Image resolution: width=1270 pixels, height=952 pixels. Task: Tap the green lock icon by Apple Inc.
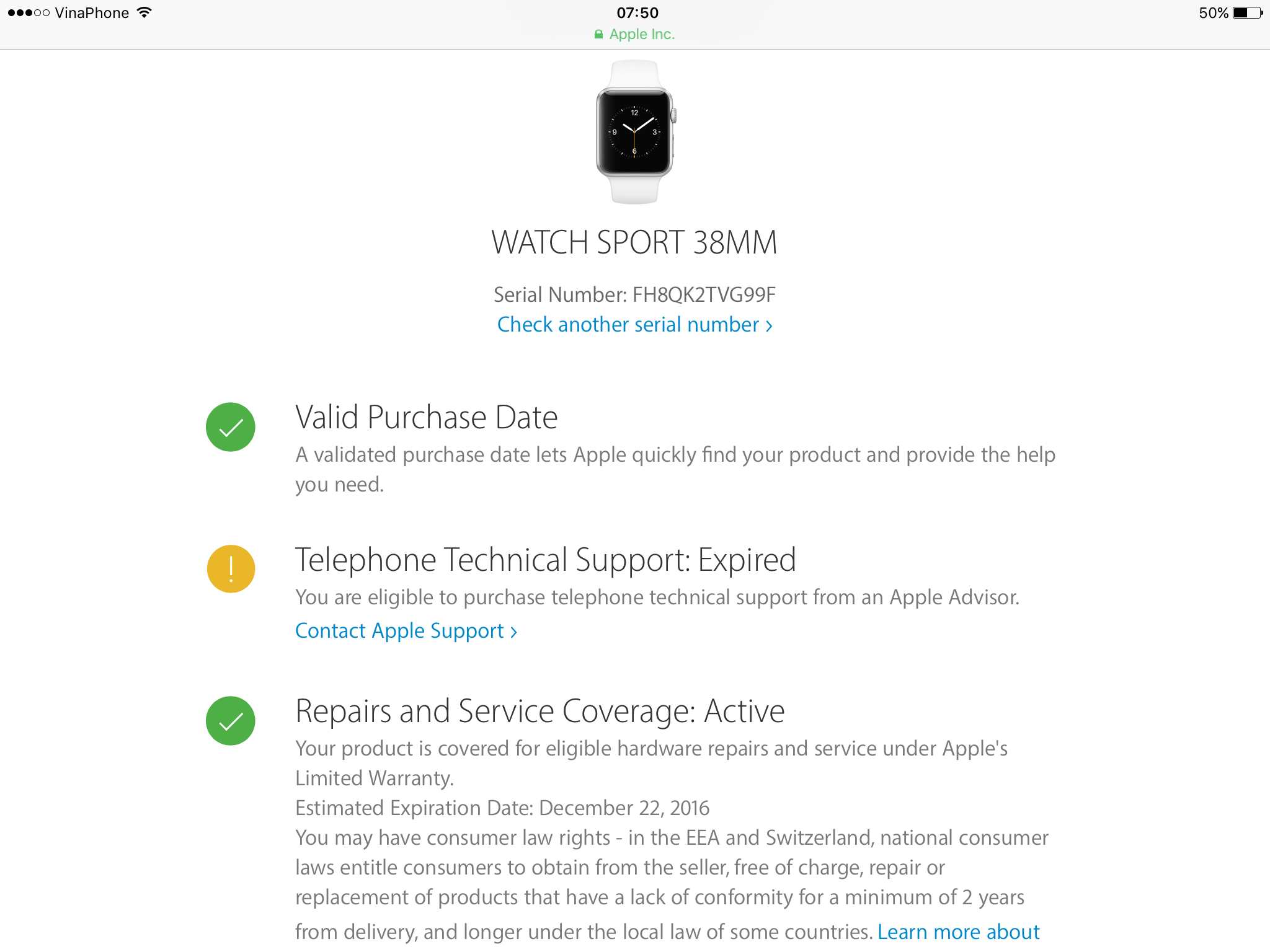[598, 34]
